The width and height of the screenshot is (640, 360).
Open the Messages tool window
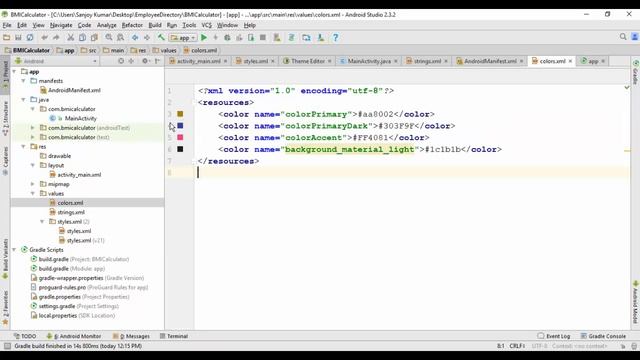(x=131, y=336)
